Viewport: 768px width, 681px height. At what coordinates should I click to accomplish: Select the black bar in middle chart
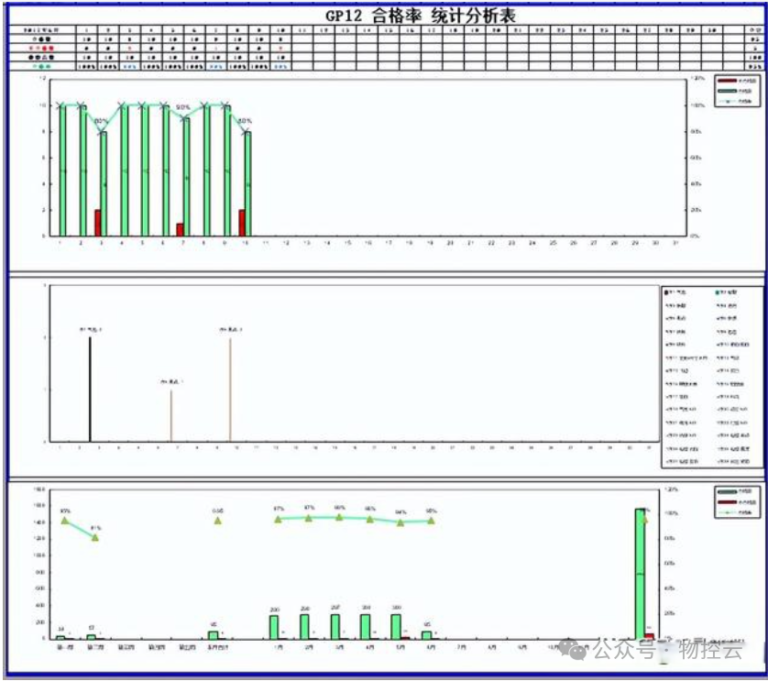coord(90,390)
